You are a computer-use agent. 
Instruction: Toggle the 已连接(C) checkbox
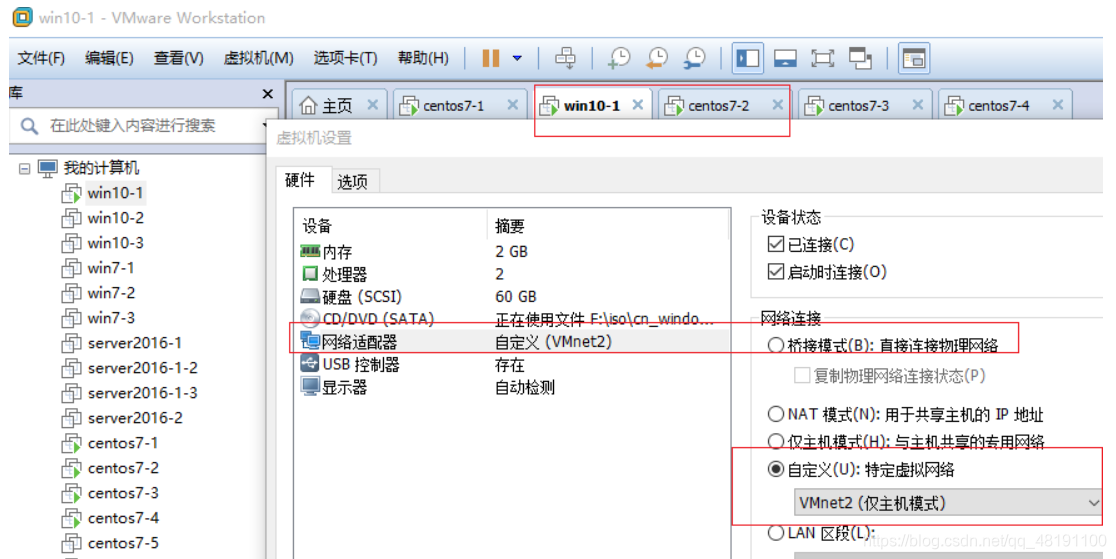[x=776, y=244]
